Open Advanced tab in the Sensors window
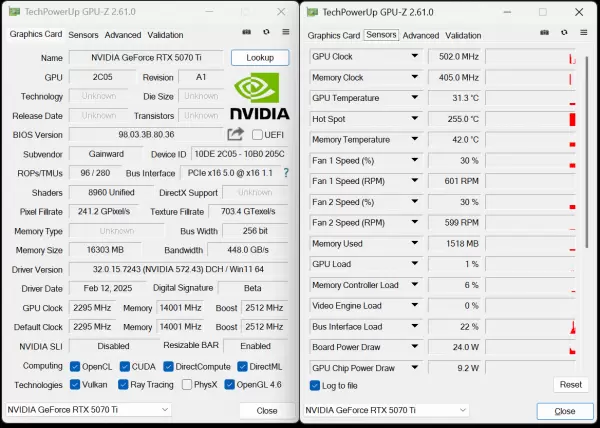 420,35
